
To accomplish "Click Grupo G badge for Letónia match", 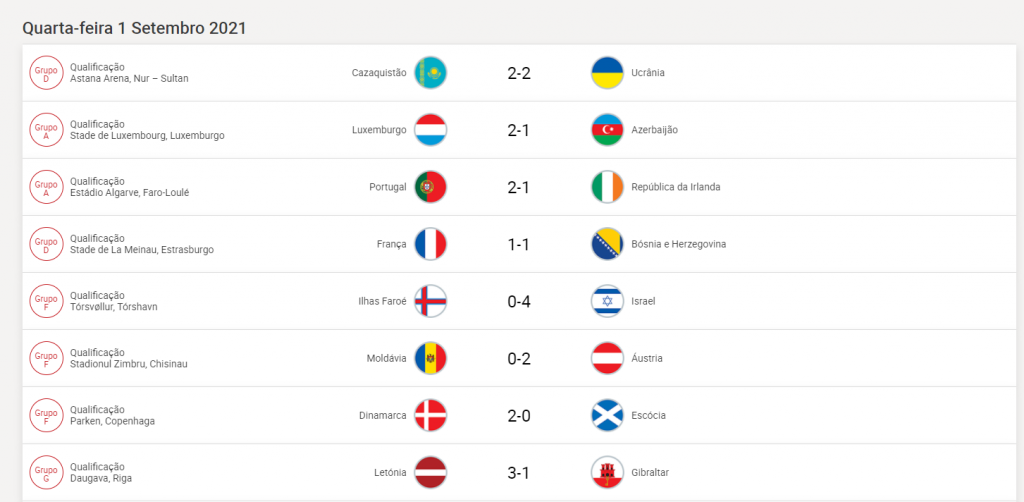I will click(46, 473).
